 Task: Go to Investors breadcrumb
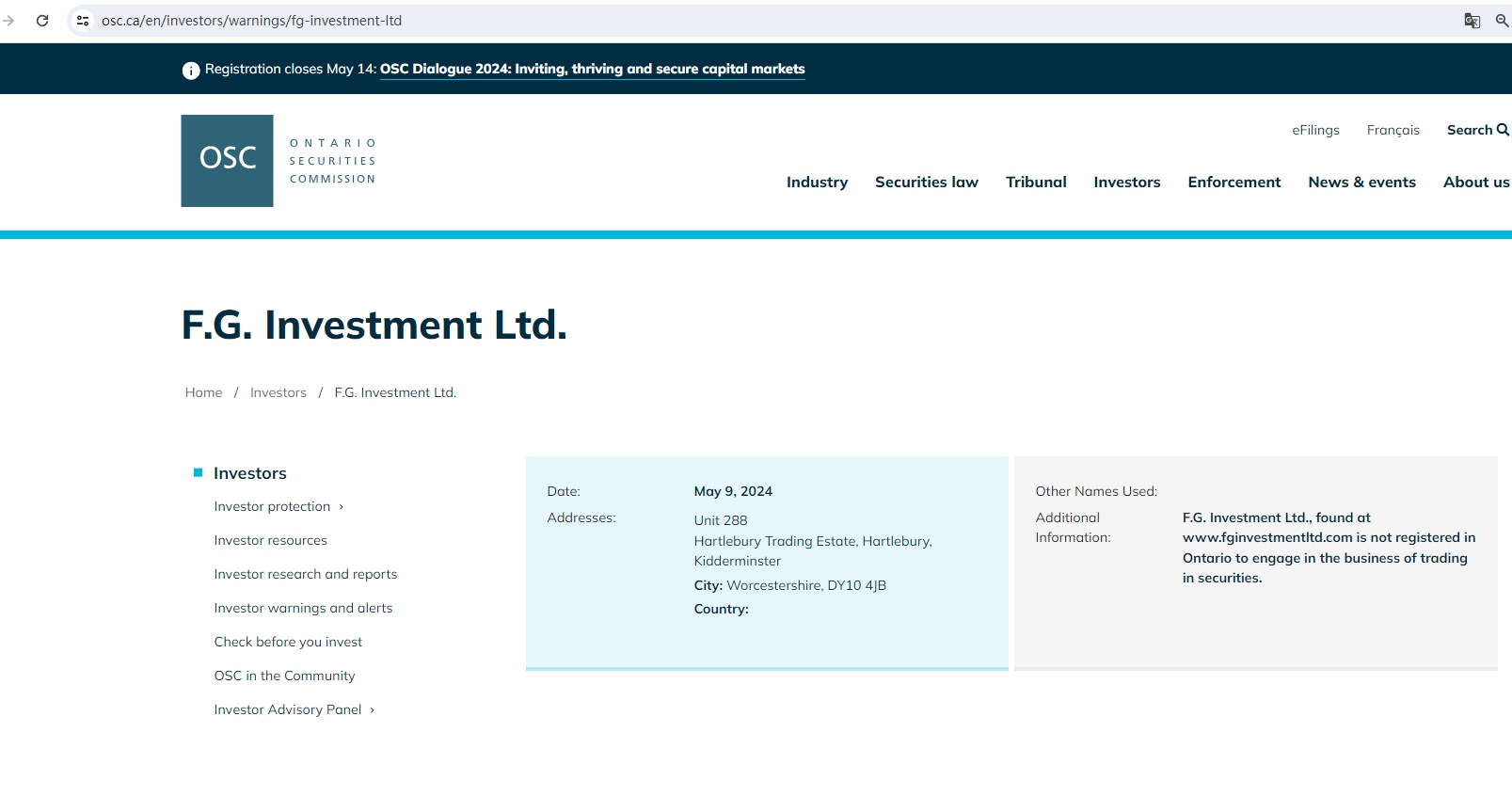tap(279, 392)
